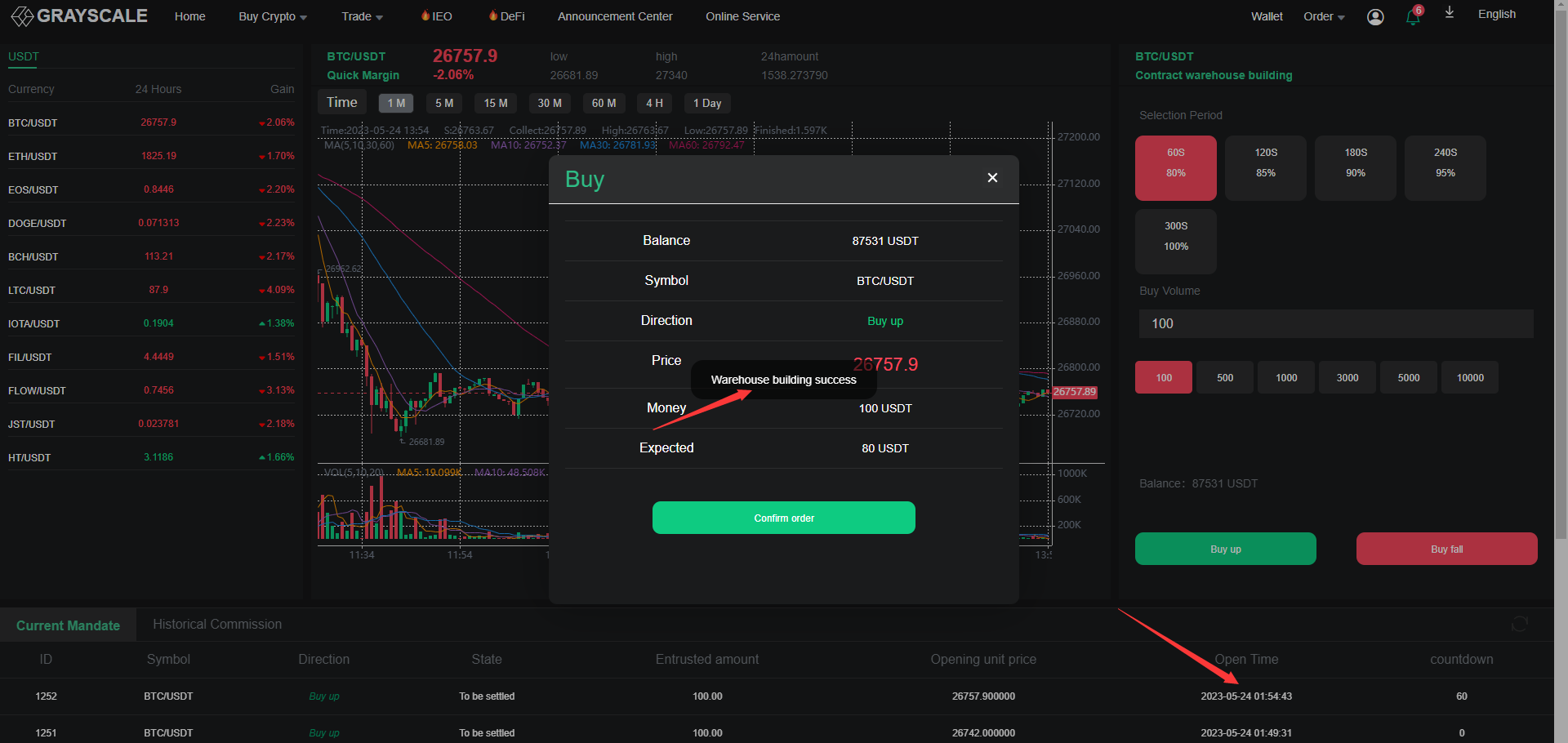The height and width of the screenshot is (743, 1568).
Task: Click the download arrow icon
Action: click(1450, 12)
